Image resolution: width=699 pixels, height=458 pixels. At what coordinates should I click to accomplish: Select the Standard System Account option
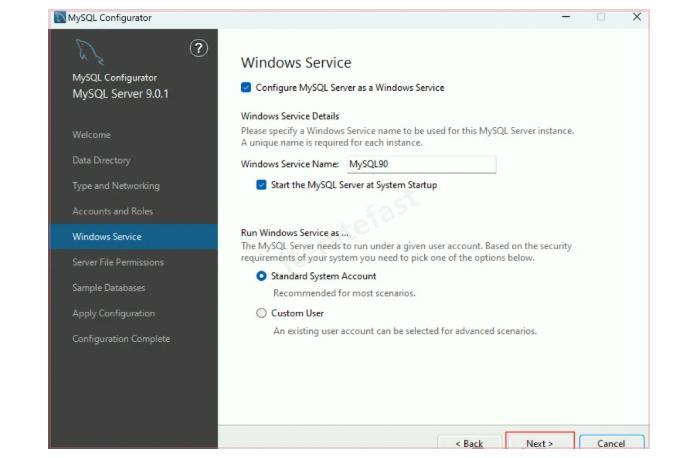click(261, 276)
